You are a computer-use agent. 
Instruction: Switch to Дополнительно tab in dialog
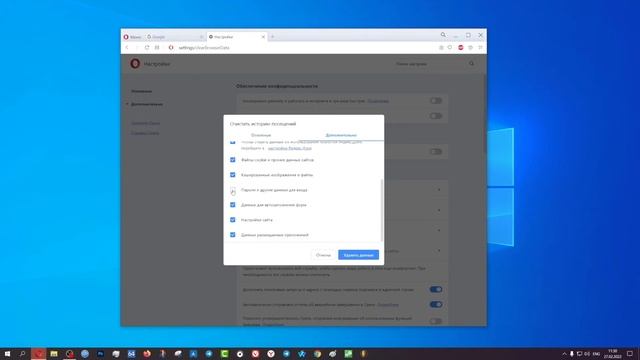pyautogui.click(x=341, y=135)
